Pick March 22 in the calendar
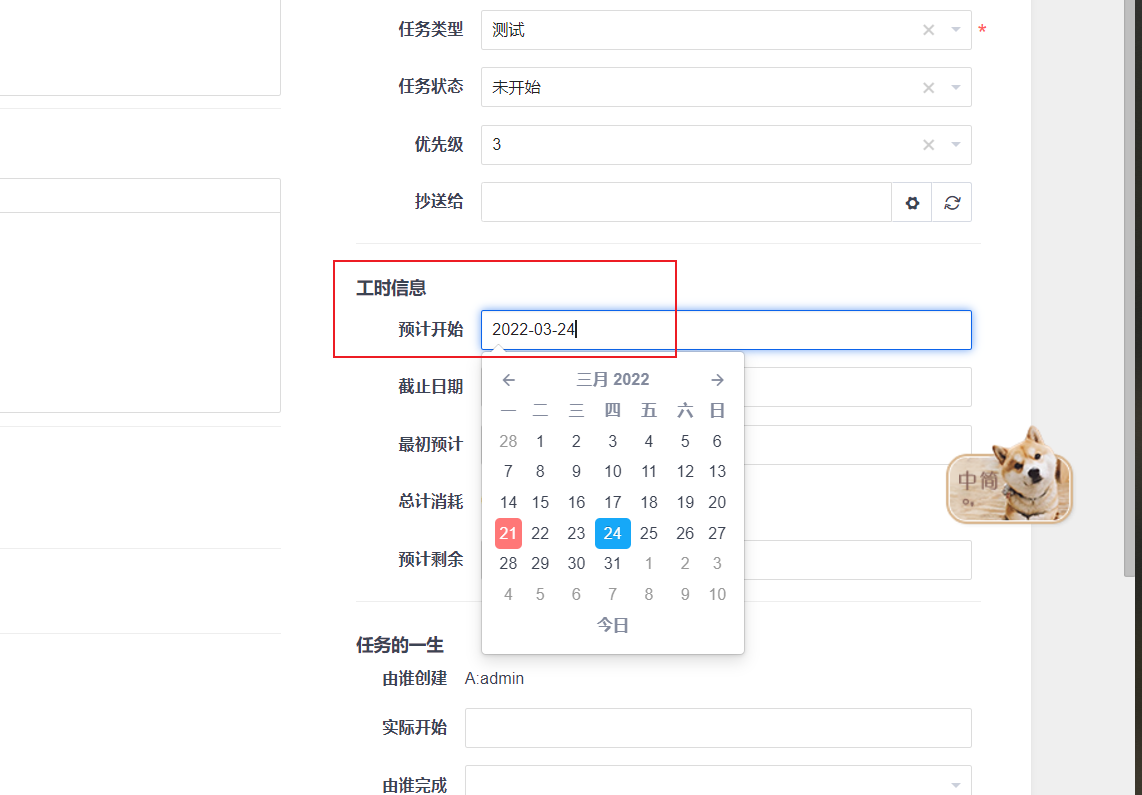 540,533
